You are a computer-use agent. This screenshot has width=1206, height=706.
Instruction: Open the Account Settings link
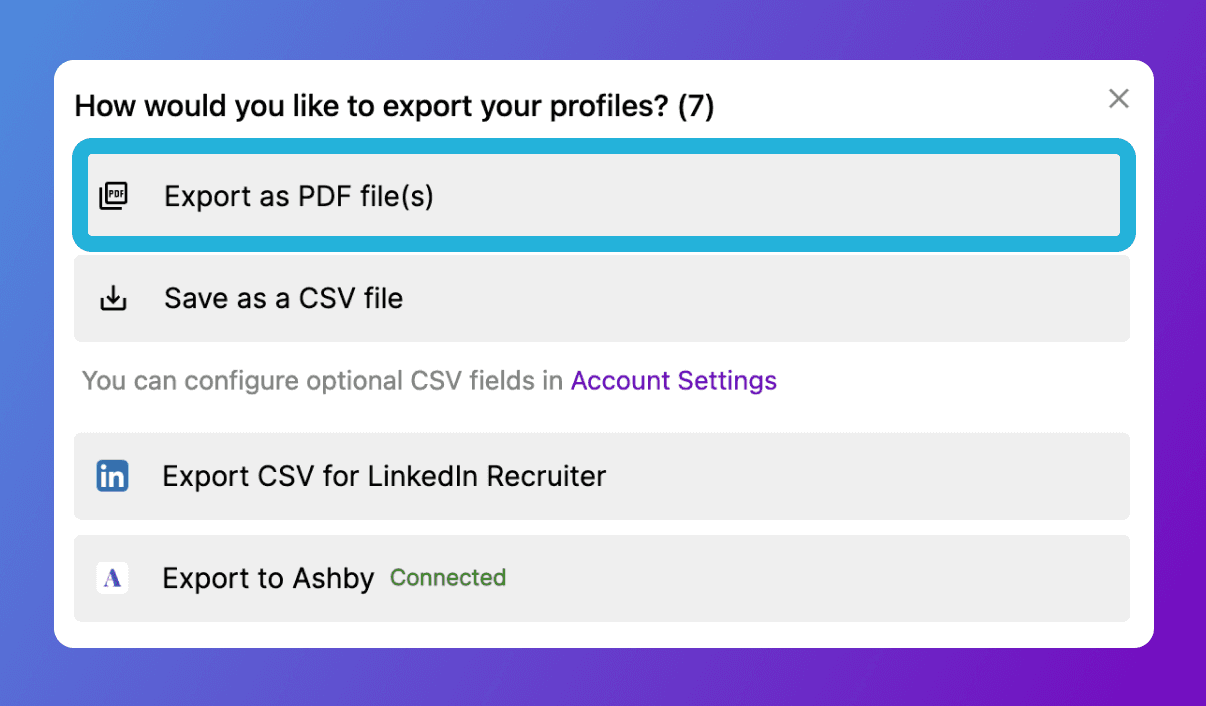[673, 380]
